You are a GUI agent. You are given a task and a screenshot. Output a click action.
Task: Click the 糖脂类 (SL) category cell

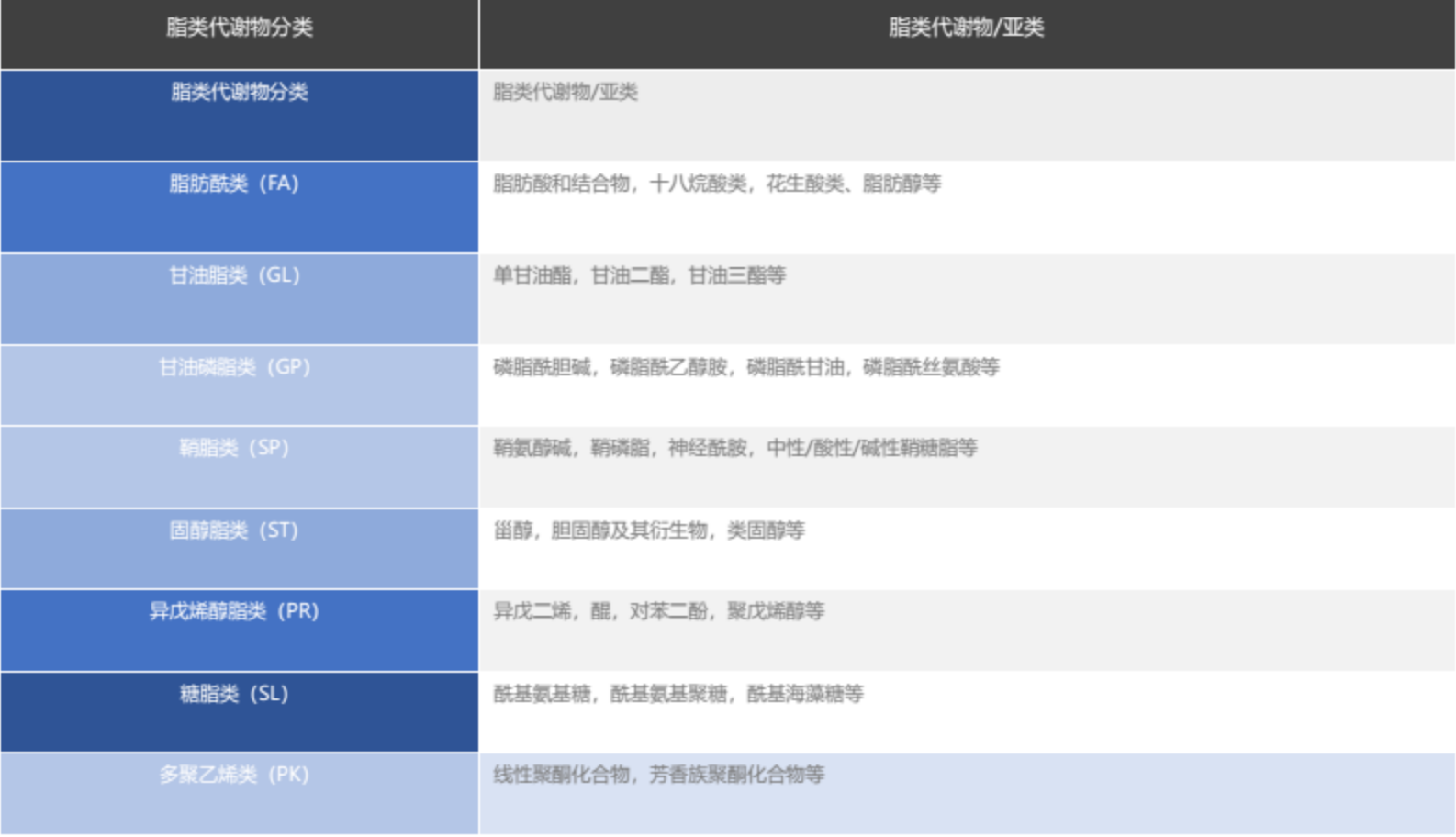[x=234, y=694]
